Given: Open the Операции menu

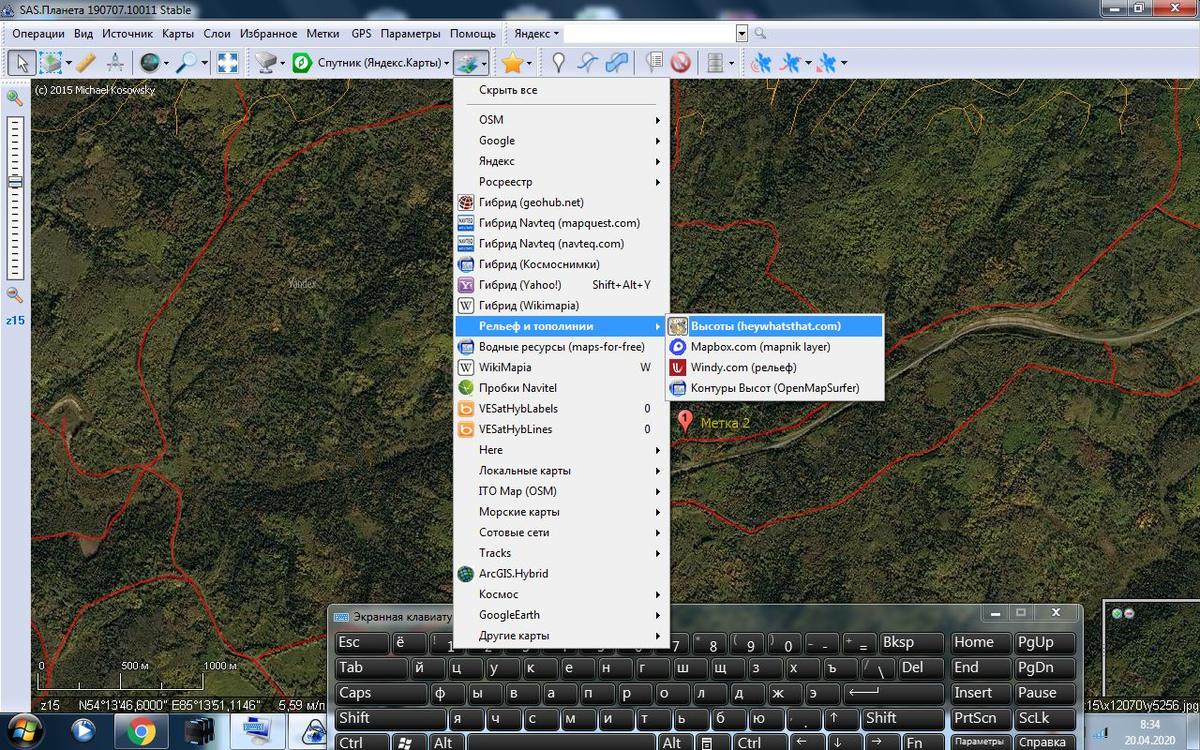Looking at the screenshot, I should pyautogui.click(x=38, y=33).
